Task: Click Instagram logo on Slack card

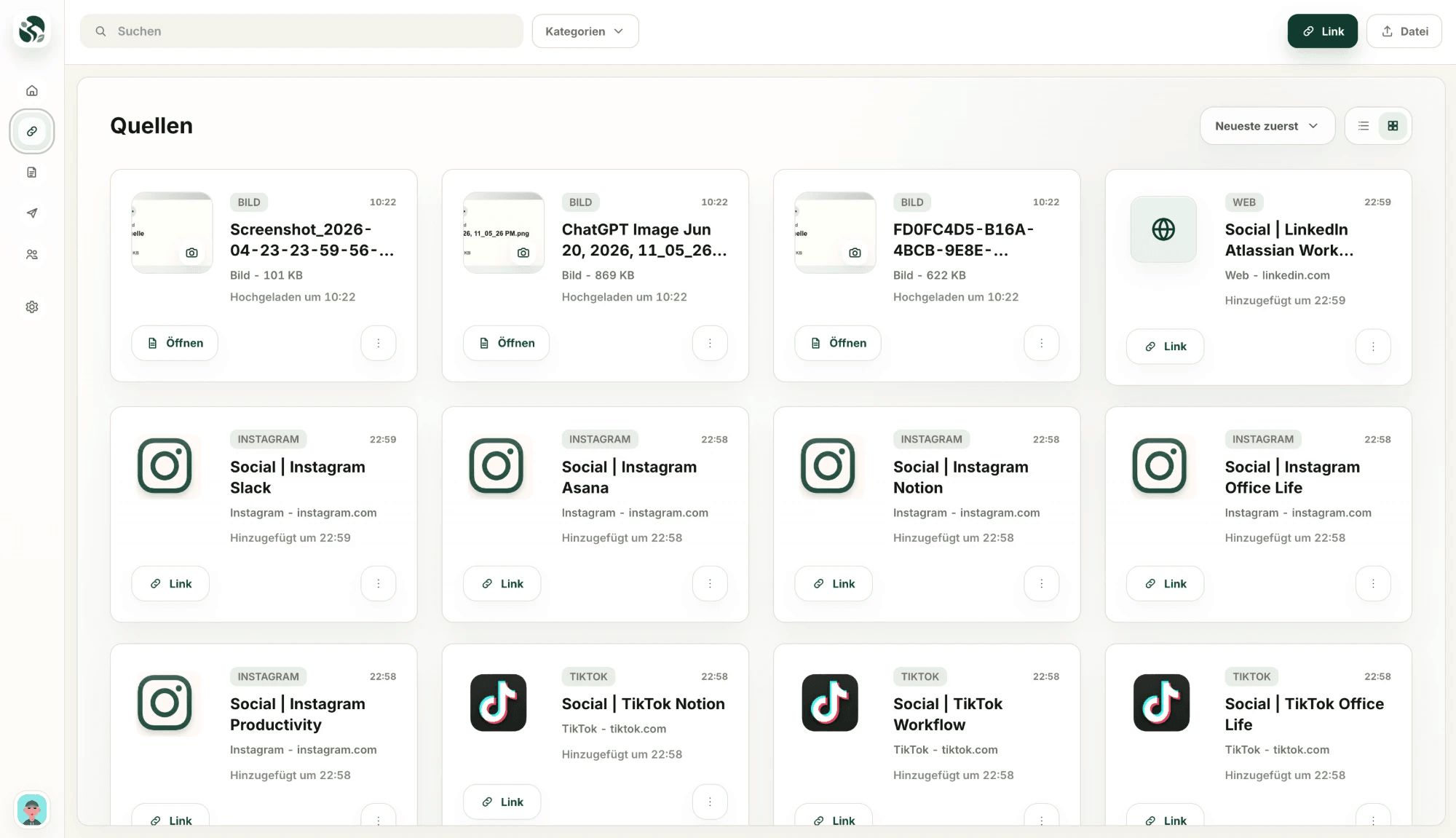Action: coord(165,466)
